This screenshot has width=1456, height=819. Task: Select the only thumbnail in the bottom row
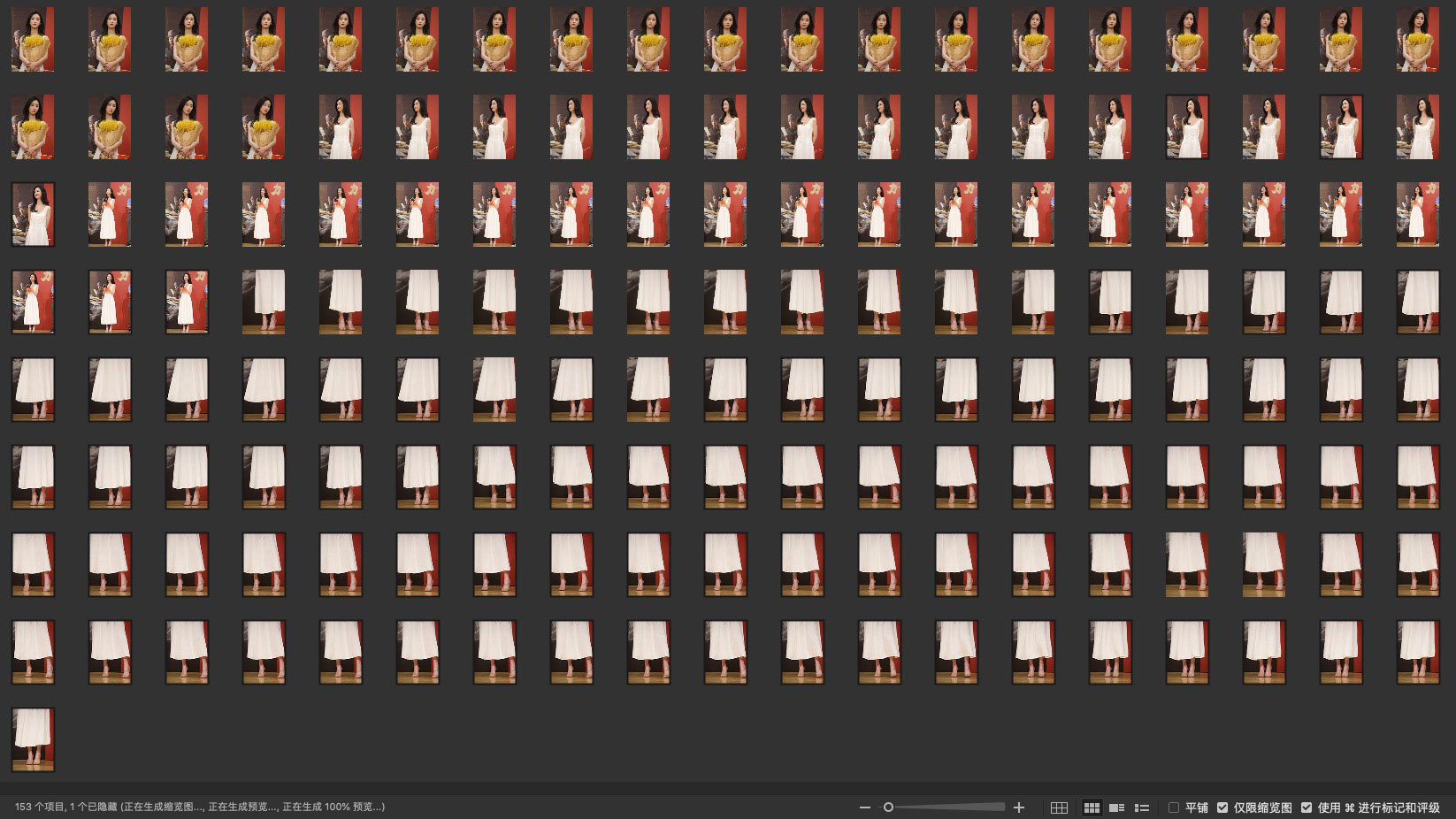[33, 739]
